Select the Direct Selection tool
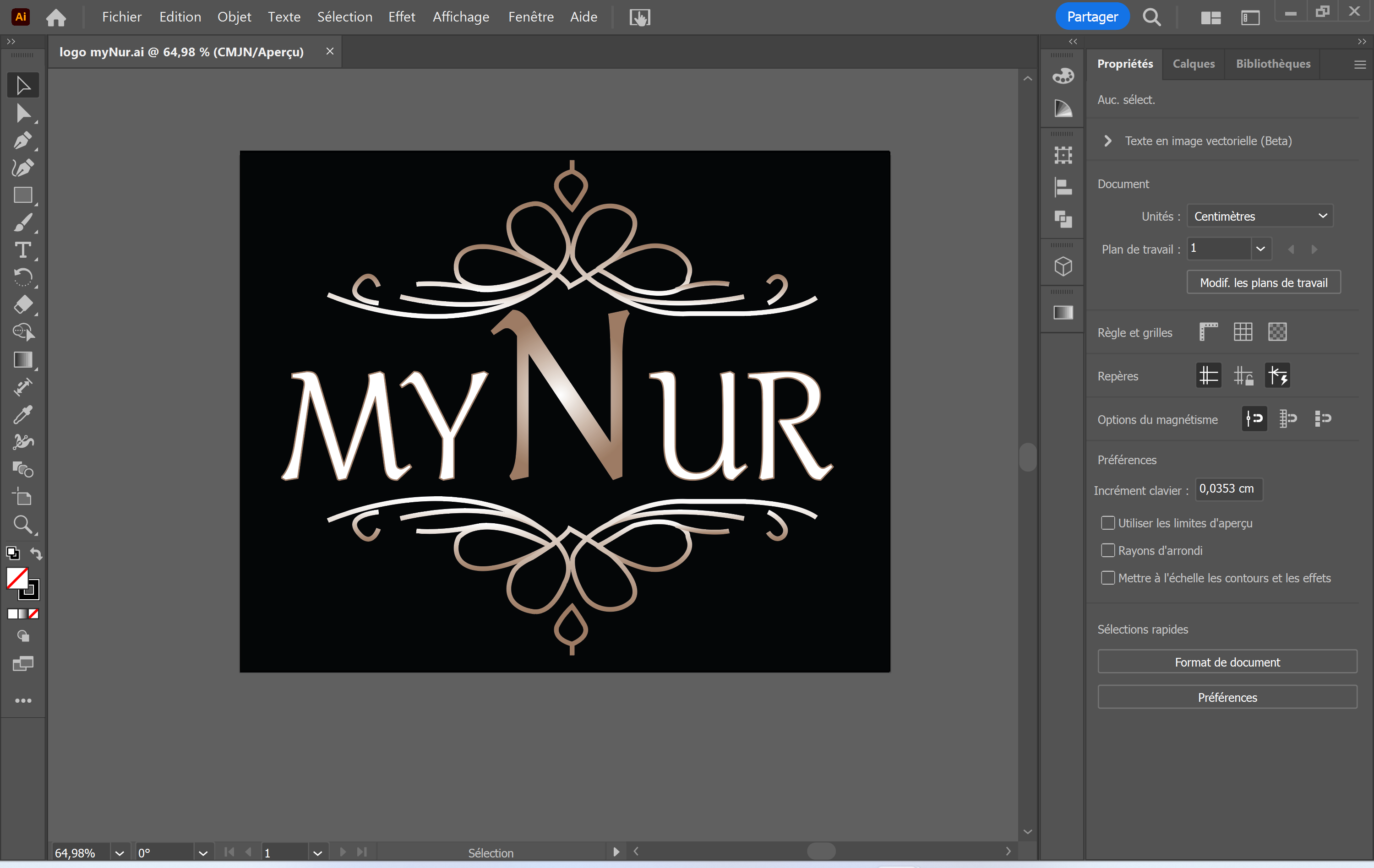Screen dimensions: 1374x868 [23, 113]
